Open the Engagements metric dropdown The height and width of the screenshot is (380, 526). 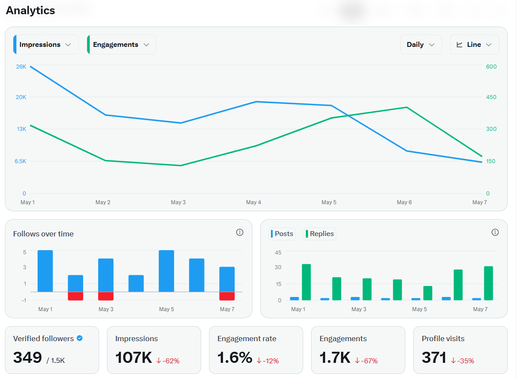(x=121, y=45)
